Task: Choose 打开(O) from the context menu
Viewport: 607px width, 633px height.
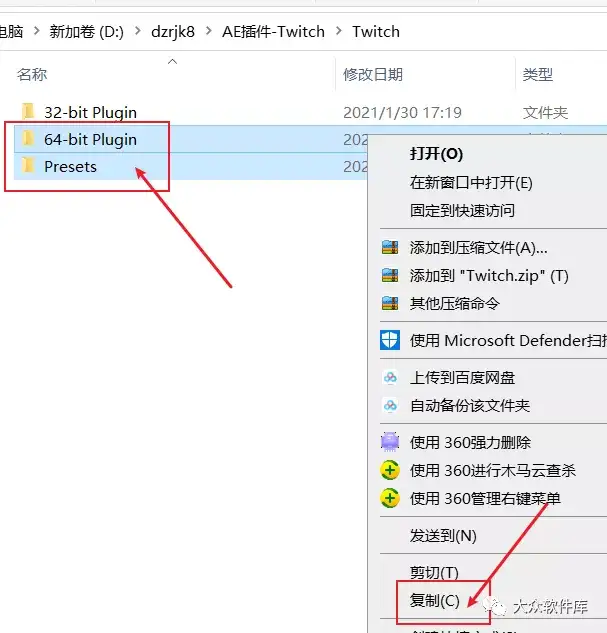Action: click(436, 154)
